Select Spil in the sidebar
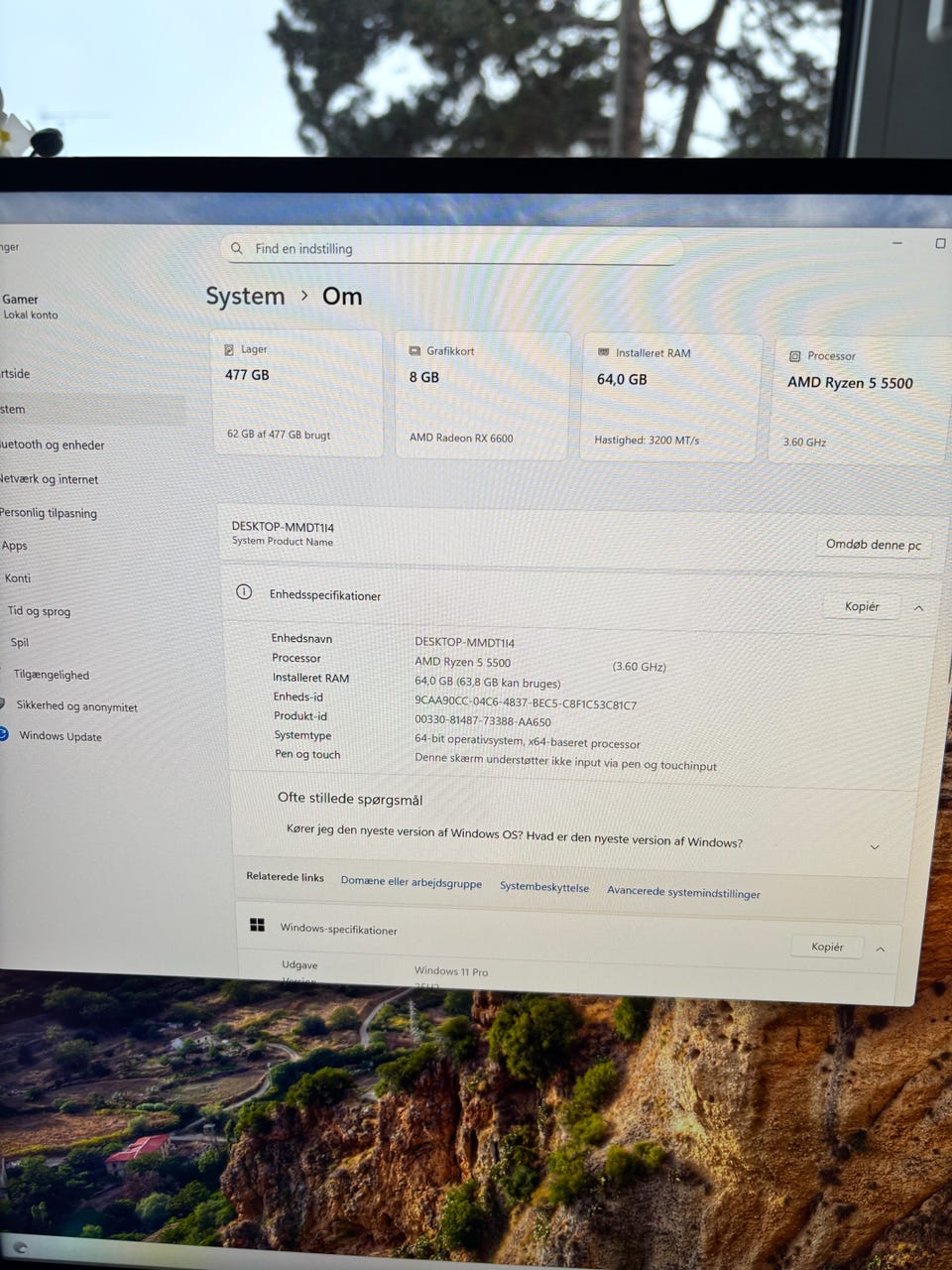 (x=20, y=643)
